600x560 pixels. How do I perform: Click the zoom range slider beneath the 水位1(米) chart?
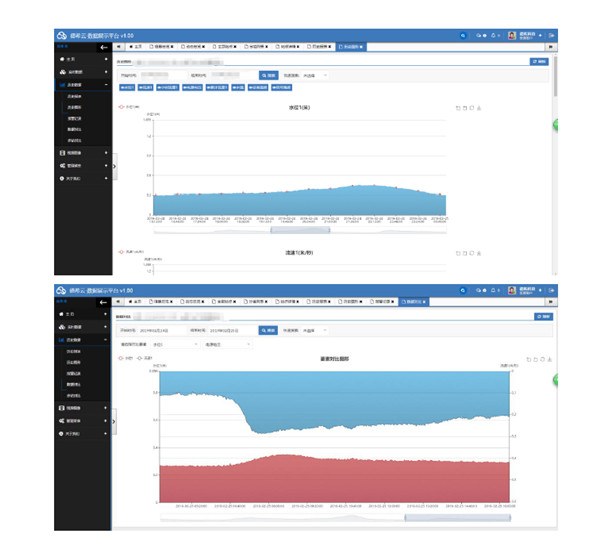point(285,230)
